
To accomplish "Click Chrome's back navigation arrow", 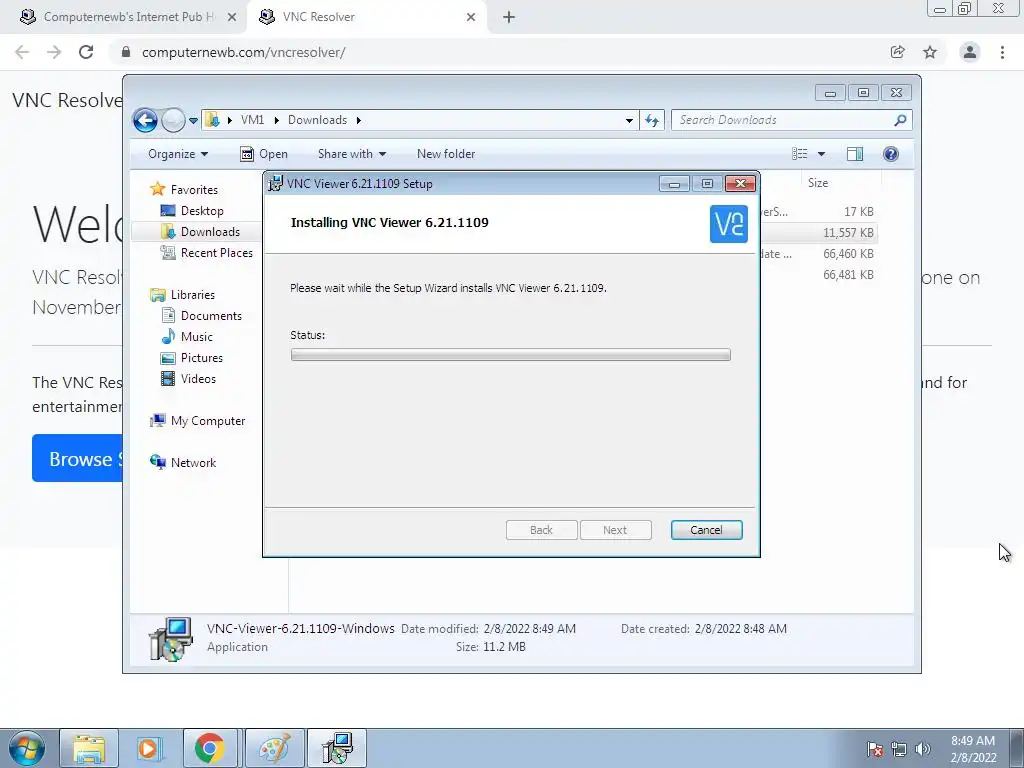I will [22, 52].
